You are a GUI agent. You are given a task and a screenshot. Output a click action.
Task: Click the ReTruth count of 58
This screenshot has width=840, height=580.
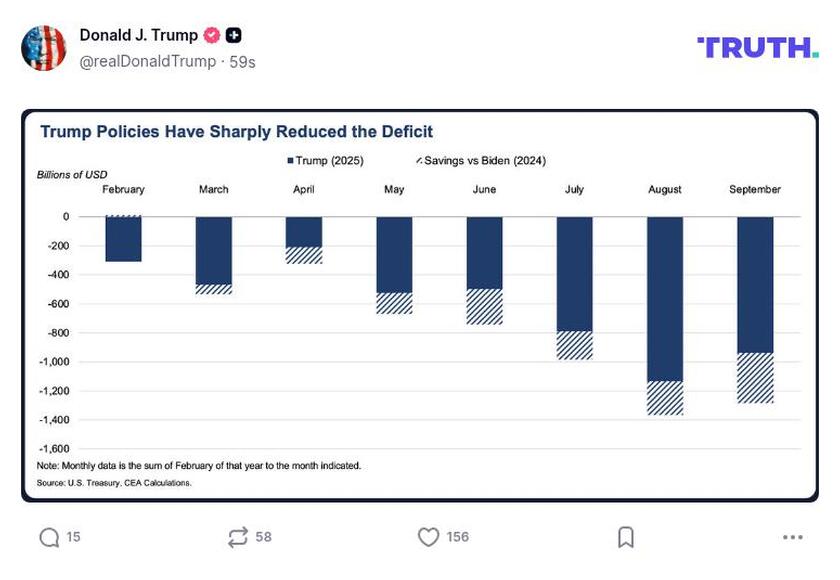[x=263, y=537]
